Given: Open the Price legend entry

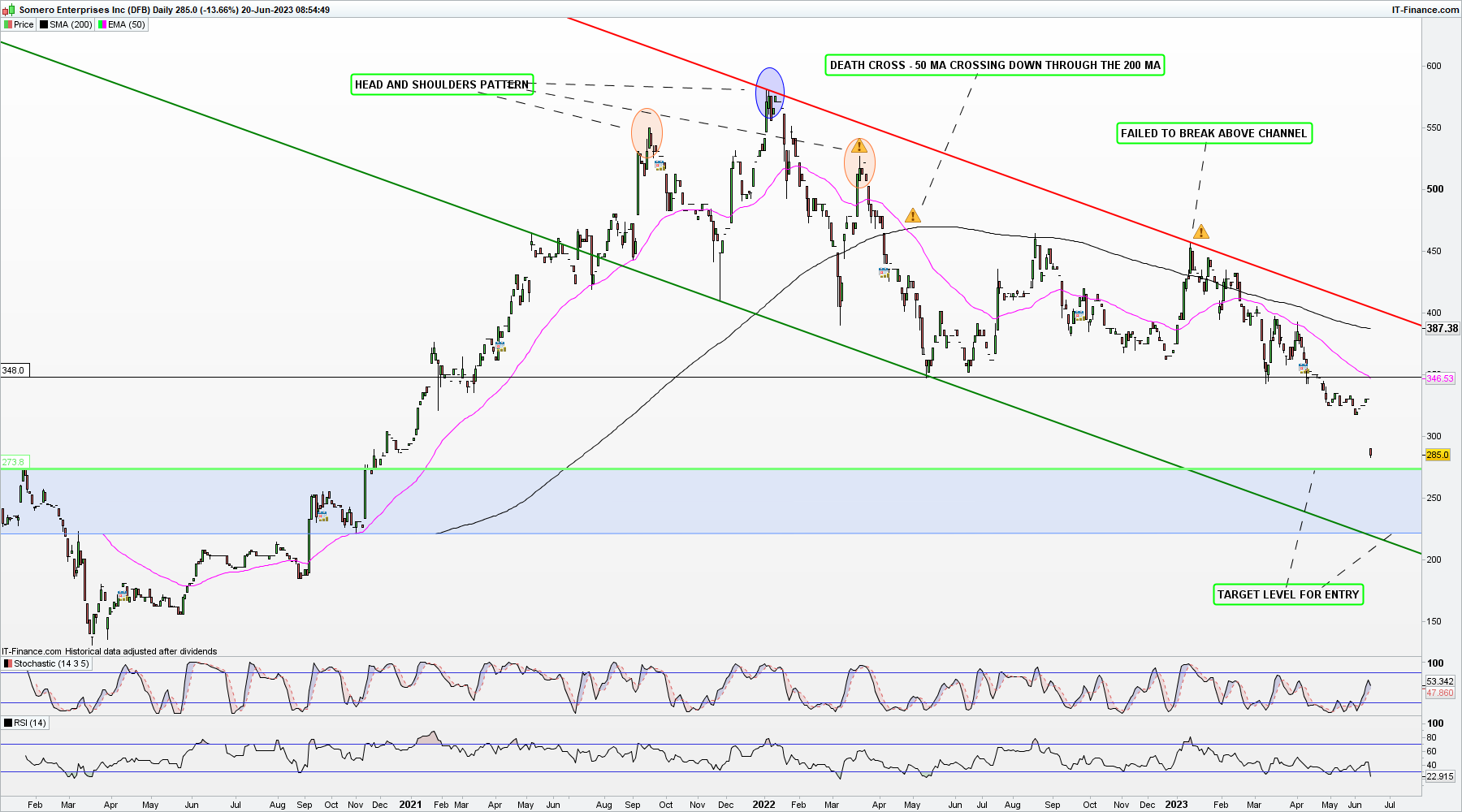Looking at the screenshot, I should click(19, 24).
